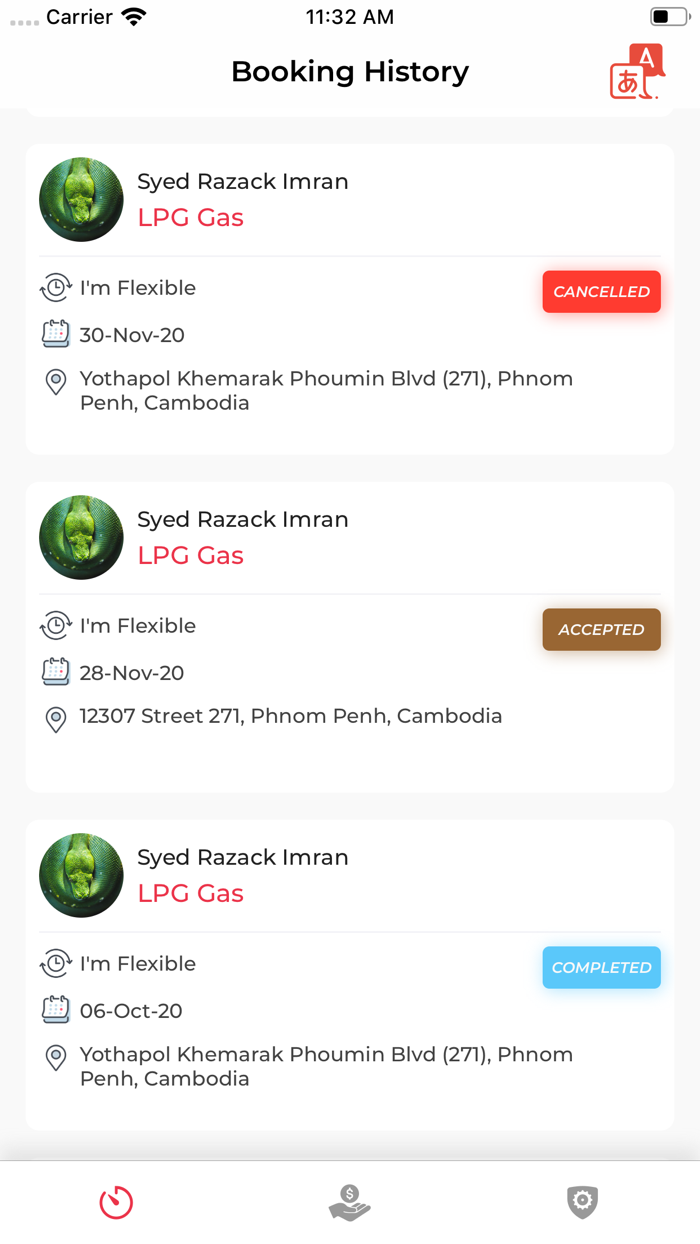Tap Syed Razack Imran in the accepted booking

tap(243, 519)
